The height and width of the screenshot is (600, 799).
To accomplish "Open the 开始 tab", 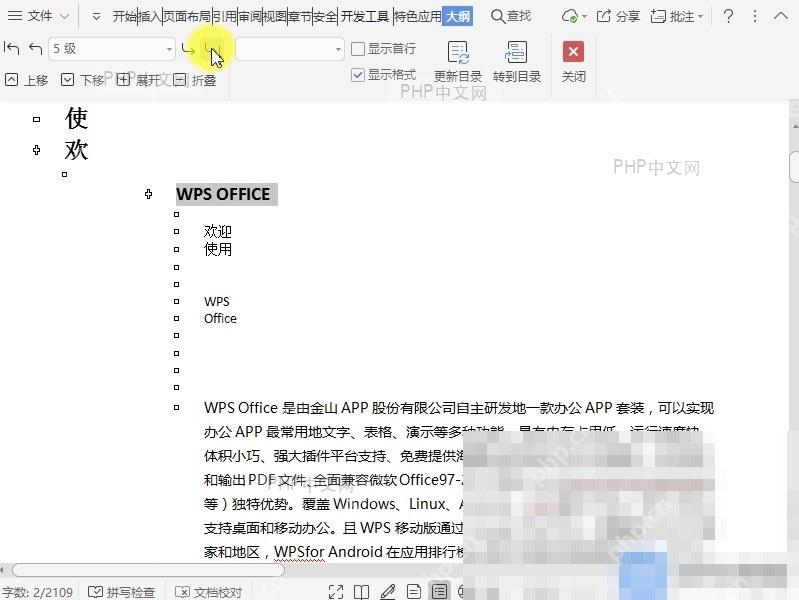I will (x=125, y=16).
